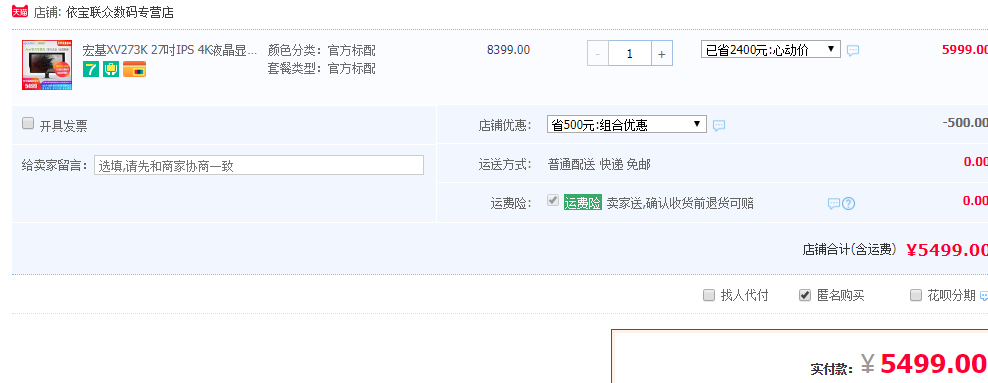The image size is (988, 383).
Task: Click the comment icon beside 组合优惠 dropdown
Action: point(719,125)
